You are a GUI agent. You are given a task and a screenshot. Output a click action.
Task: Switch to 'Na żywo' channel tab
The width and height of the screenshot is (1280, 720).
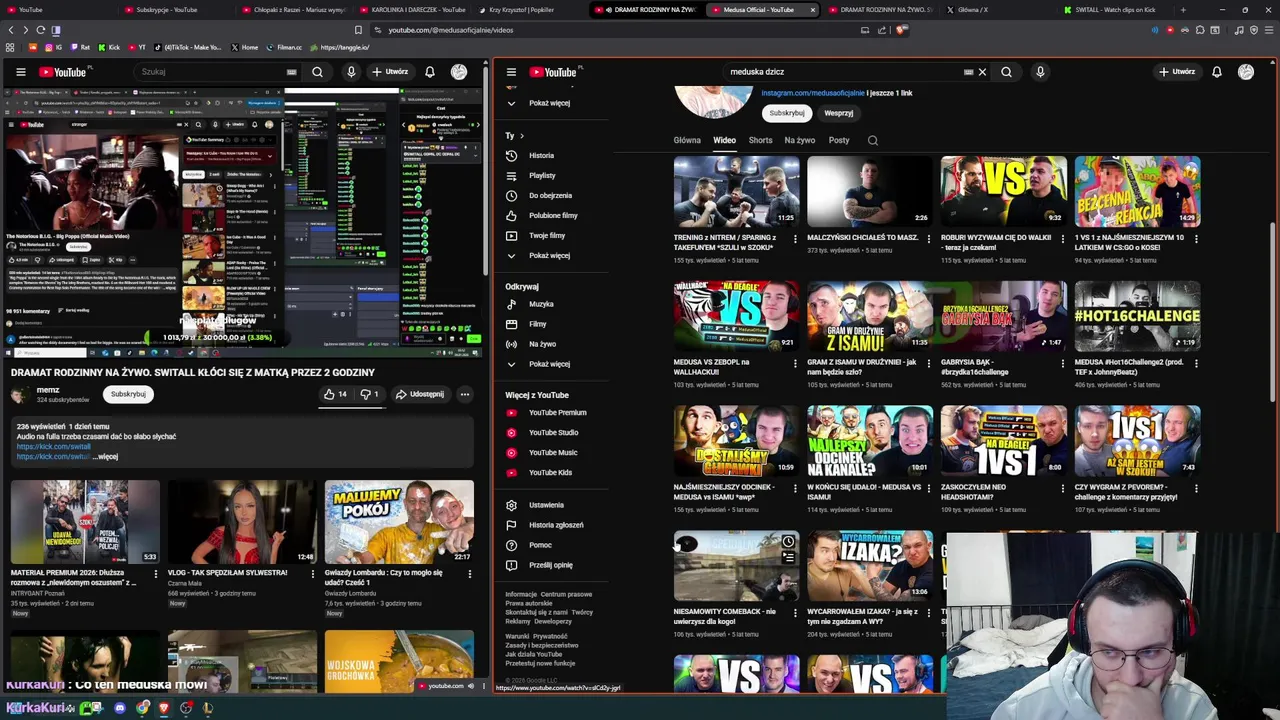[799, 141]
